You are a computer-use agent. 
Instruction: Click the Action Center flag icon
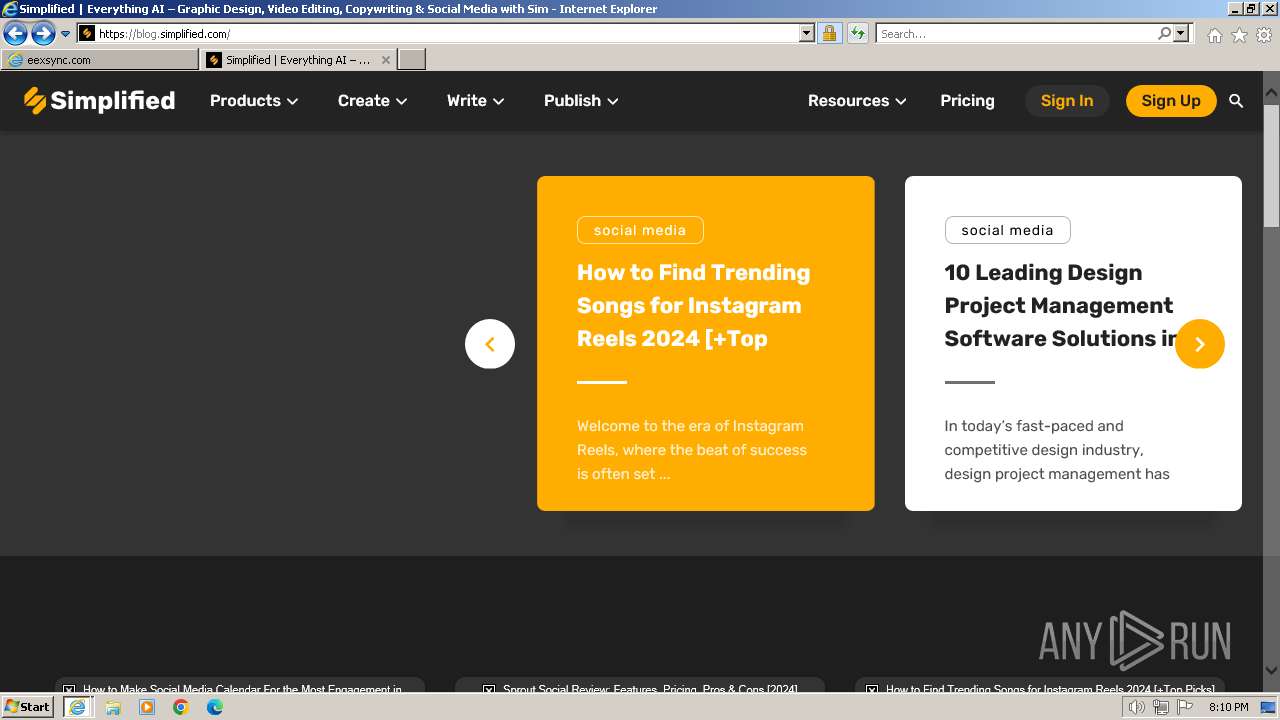tap(1186, 707)
